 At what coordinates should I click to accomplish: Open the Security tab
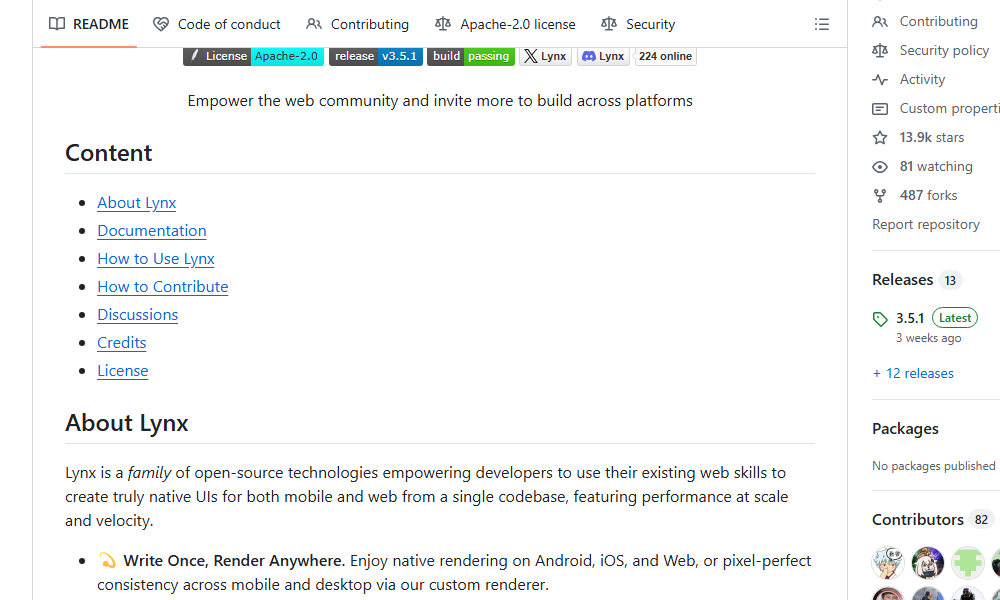638,24
